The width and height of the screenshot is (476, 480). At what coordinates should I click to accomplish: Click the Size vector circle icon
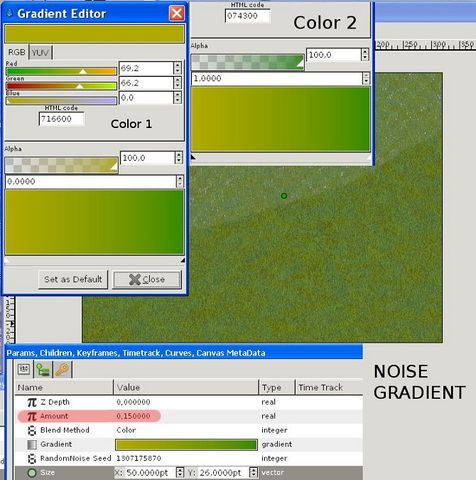tap(32, 473)
